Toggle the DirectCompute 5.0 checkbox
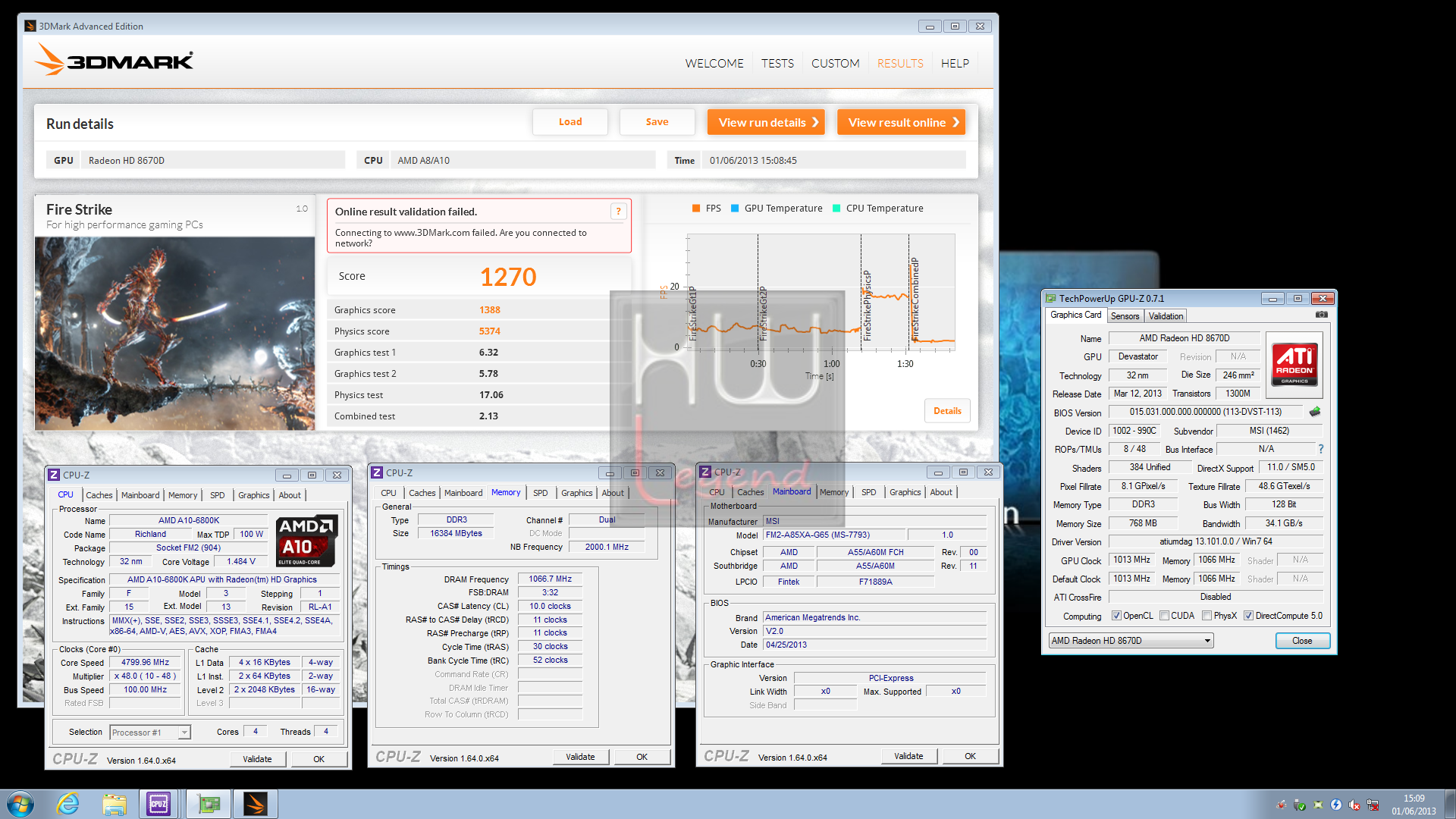The height and width of the screenshot is (819, 1456). [x=1248, y=616]
